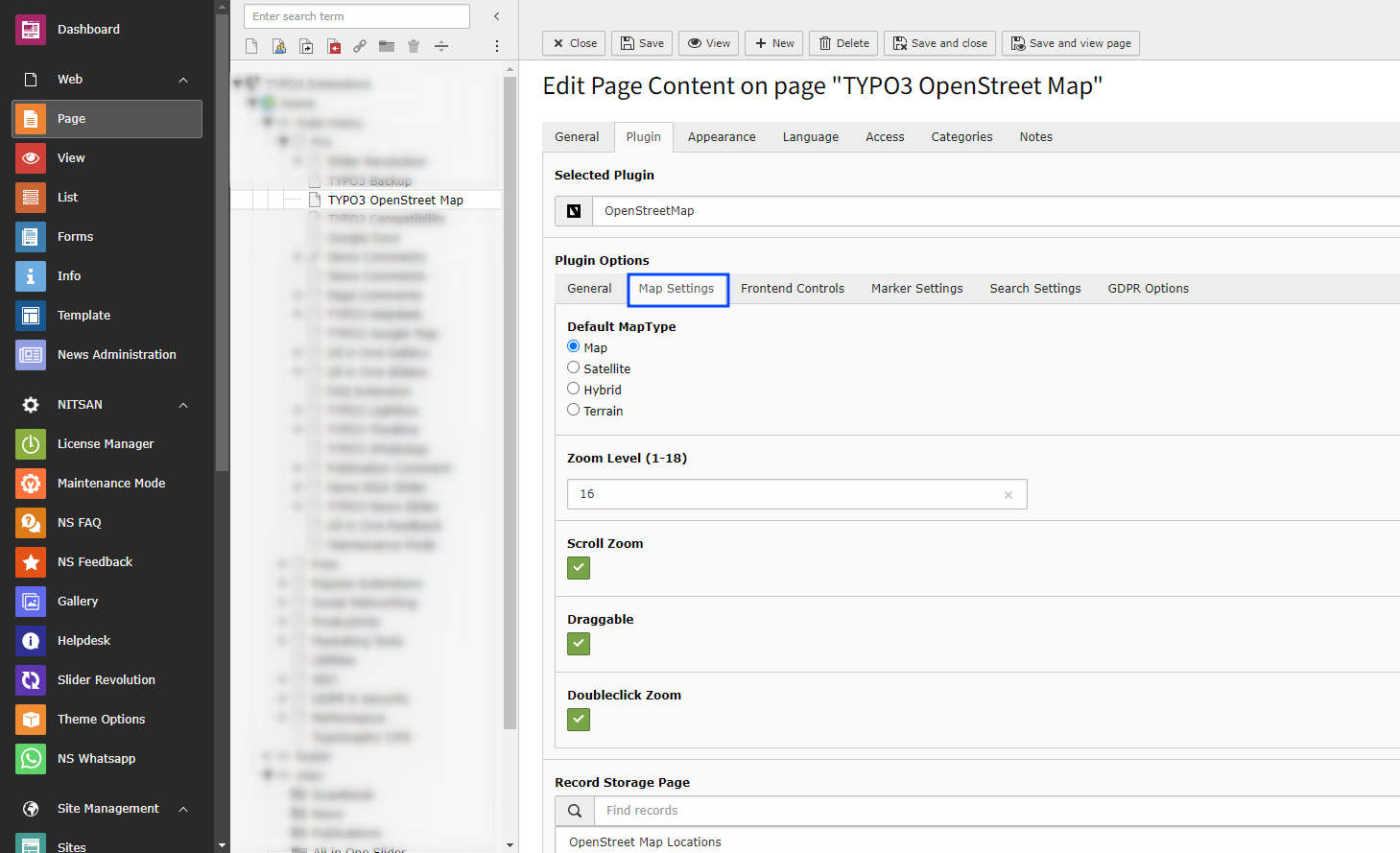1400x853 pixels.
Task: Click the external link page icon
Action: coord(360,46)
